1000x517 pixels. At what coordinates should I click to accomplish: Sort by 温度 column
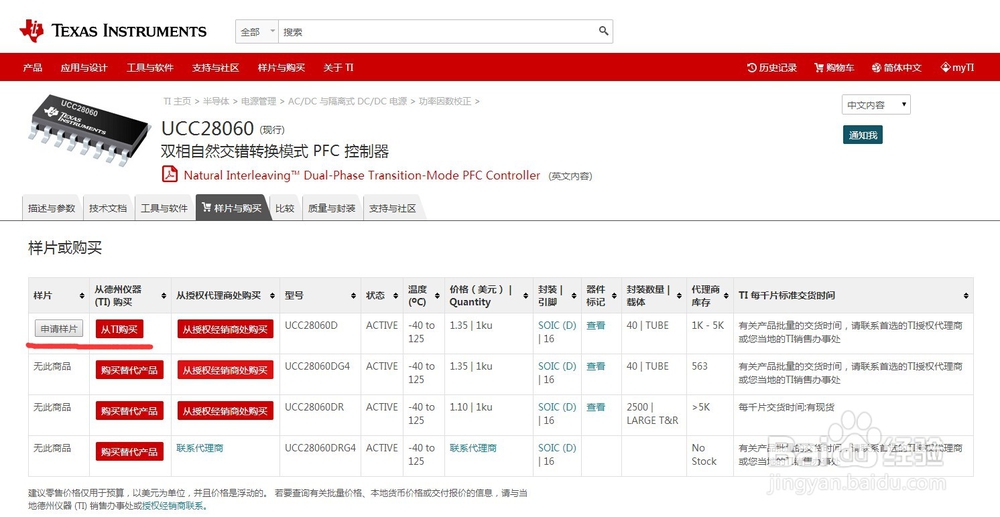point(437,296)
